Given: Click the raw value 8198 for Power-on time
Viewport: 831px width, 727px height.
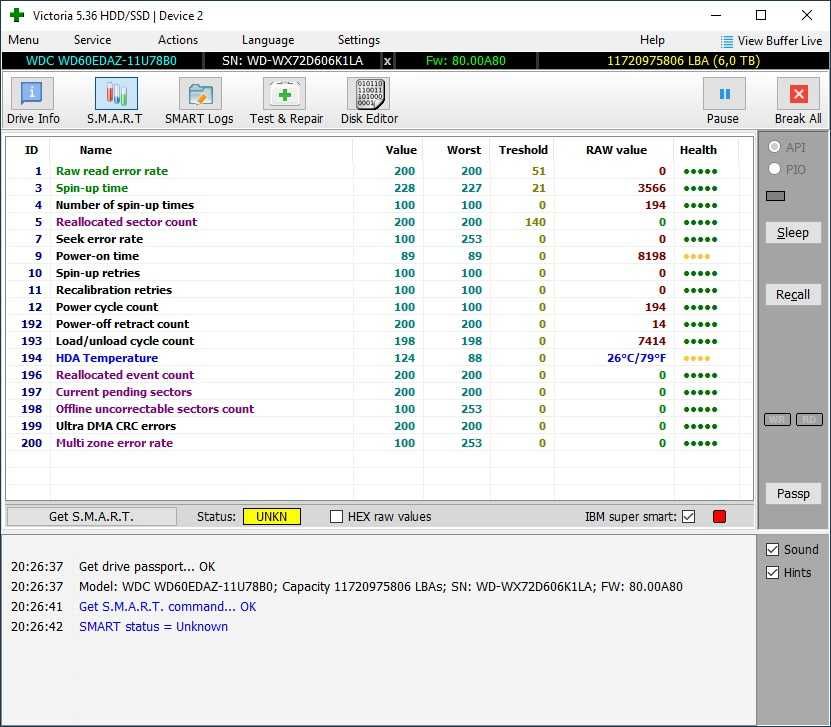Looking at the screenshot, I should coord(652,256).
